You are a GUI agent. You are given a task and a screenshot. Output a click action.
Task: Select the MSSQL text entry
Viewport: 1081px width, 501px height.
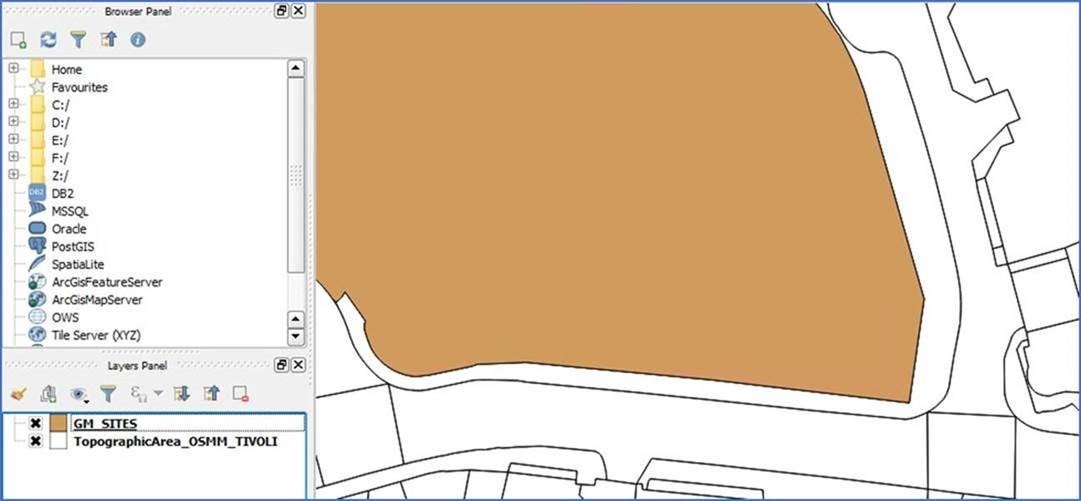coord(70,212)
